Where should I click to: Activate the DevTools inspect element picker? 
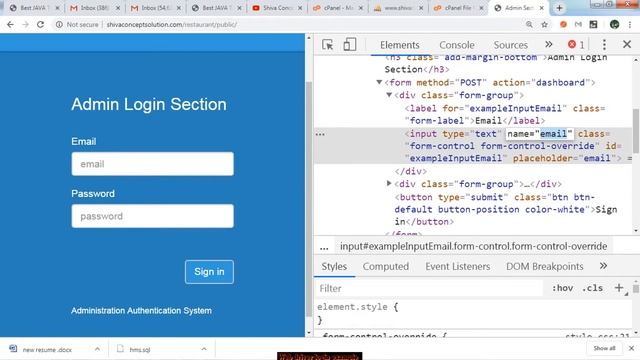(x=327, y=44)
